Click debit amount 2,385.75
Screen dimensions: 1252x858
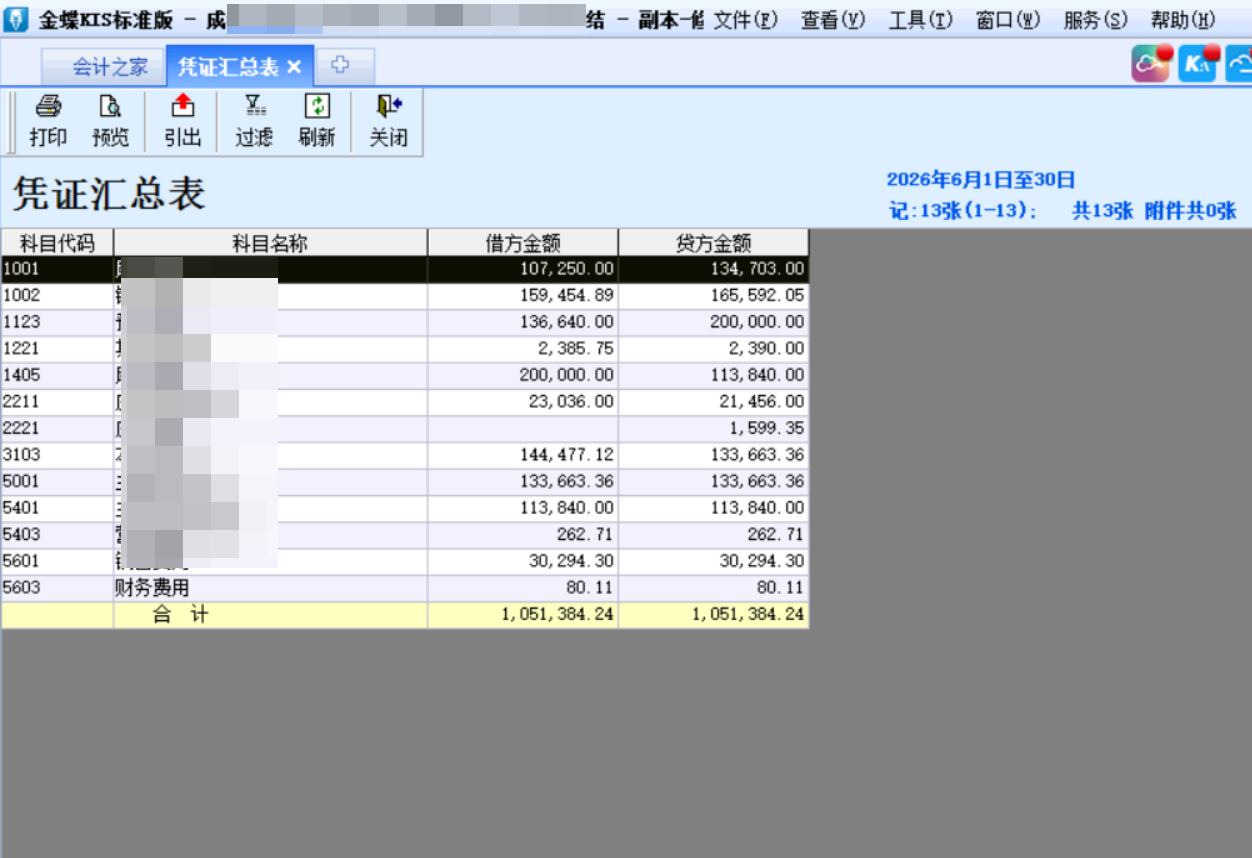tap(523, 349)
